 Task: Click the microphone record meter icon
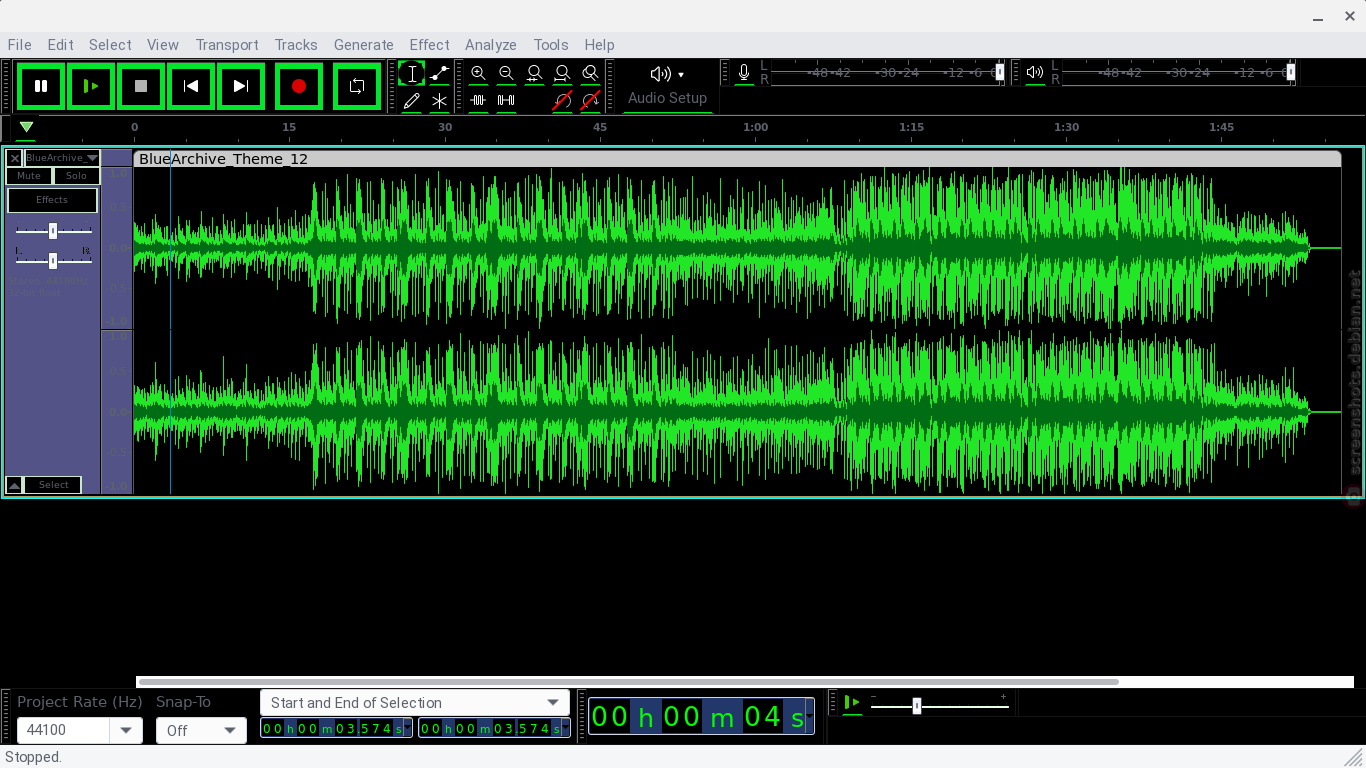click(x=744, y=73)
